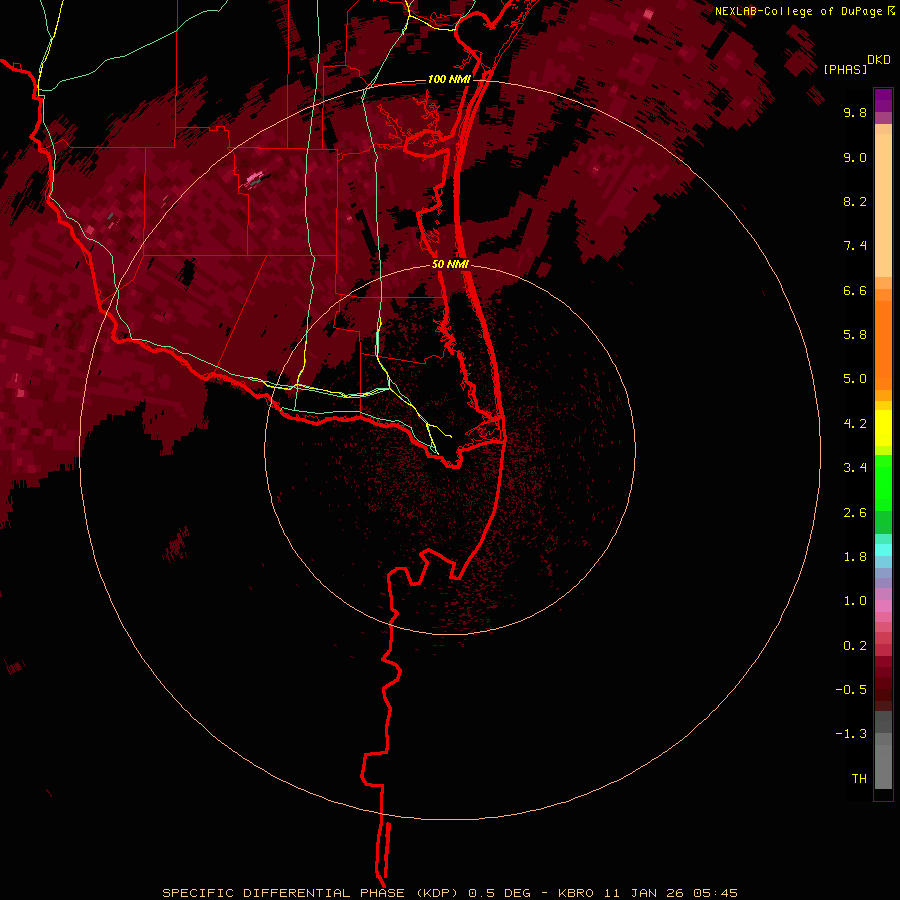The image size is (900, 900).
Task: Click the 50 NMI range ring label
Action: [451, 264]
